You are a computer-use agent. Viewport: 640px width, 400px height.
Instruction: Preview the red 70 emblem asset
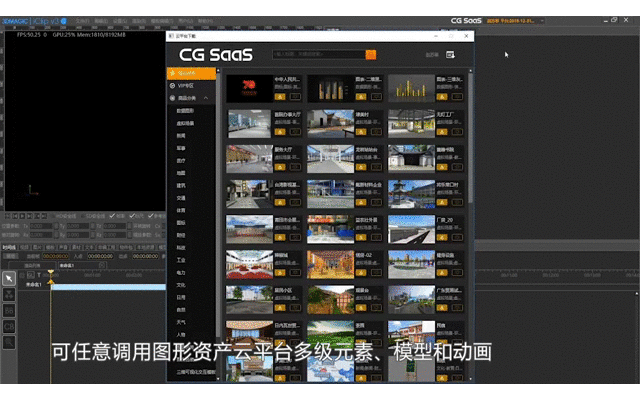(x=295, y=97)
